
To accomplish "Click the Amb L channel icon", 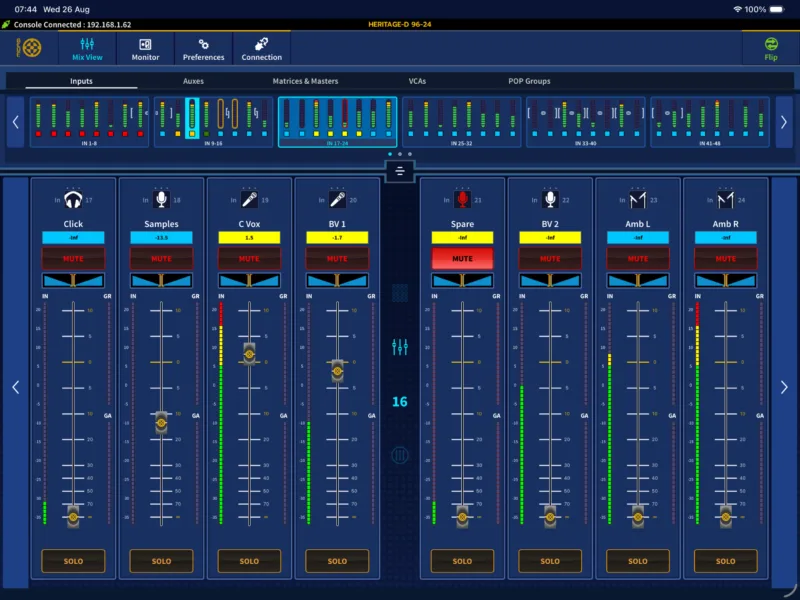I will pyautogui.click(x=638, y=199).
